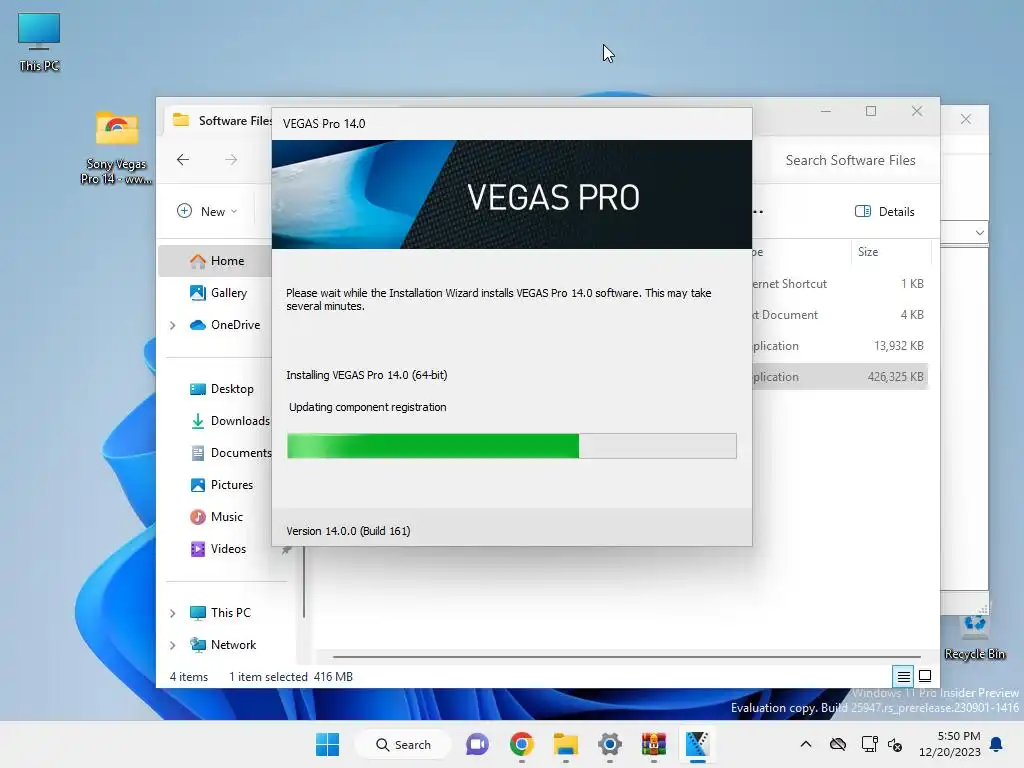Open the New menu in File Explorer

207,211
